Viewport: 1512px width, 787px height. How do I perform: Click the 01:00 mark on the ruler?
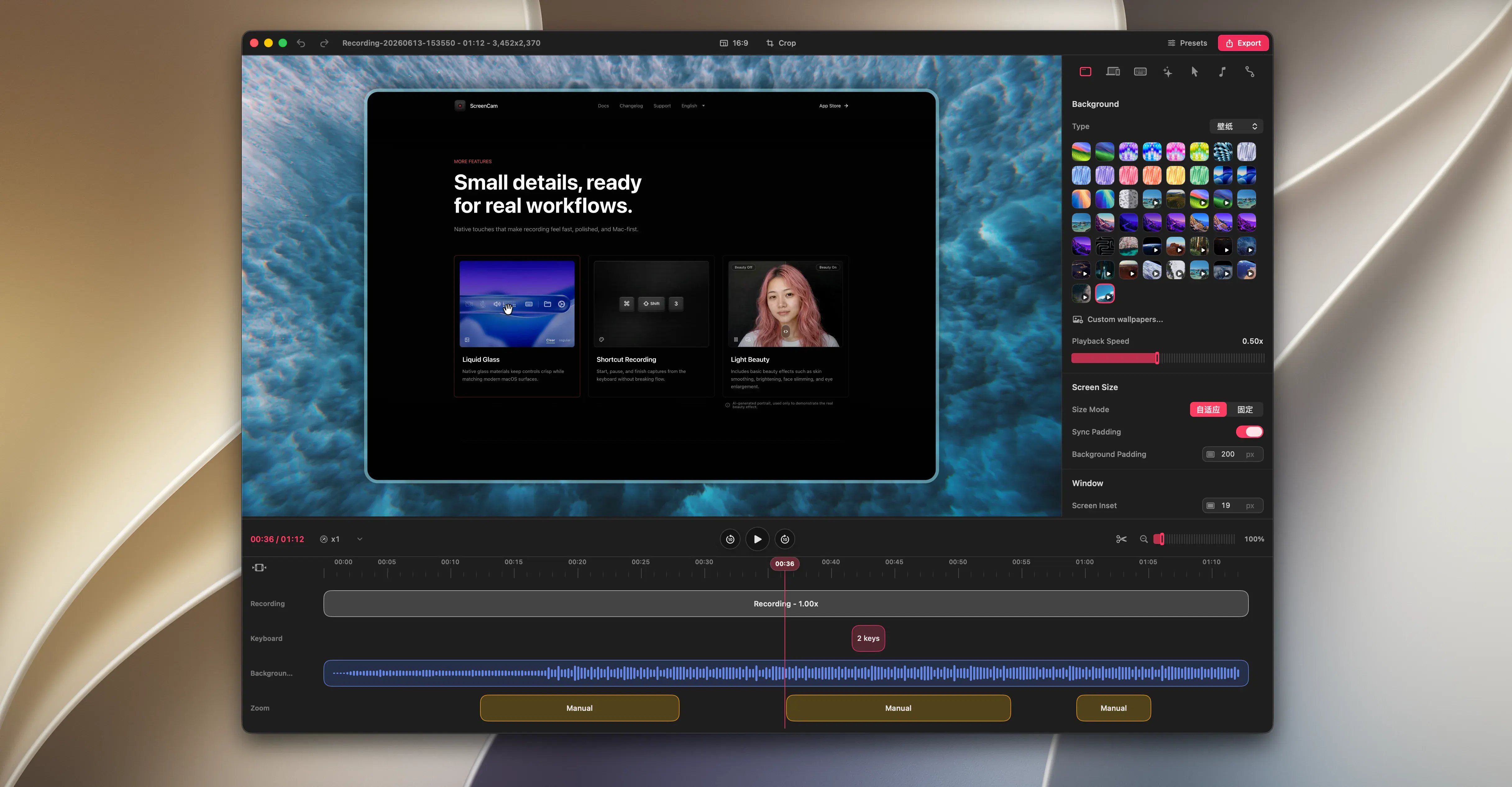coord(1084,562)
